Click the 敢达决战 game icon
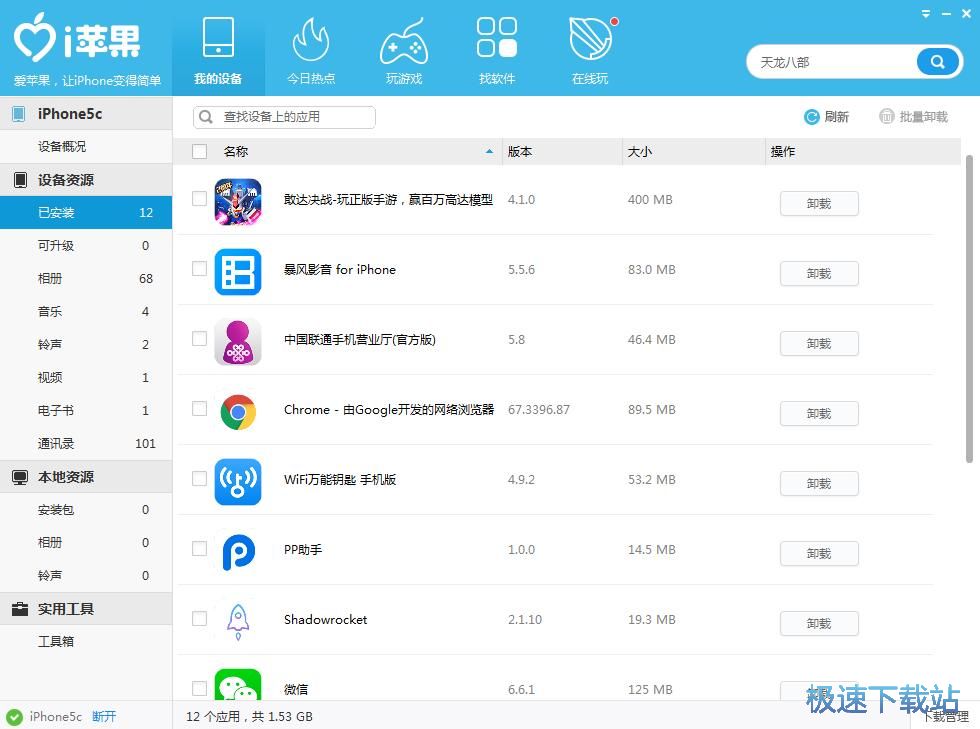The image size is (980, 729). [x=238, y=202]
